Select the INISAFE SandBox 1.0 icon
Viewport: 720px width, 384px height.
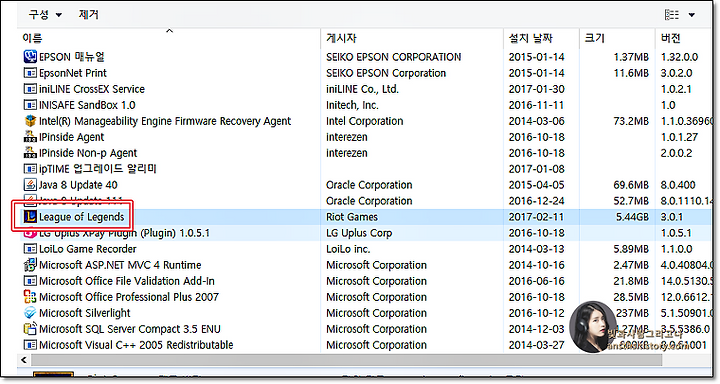tap(30, 105)
